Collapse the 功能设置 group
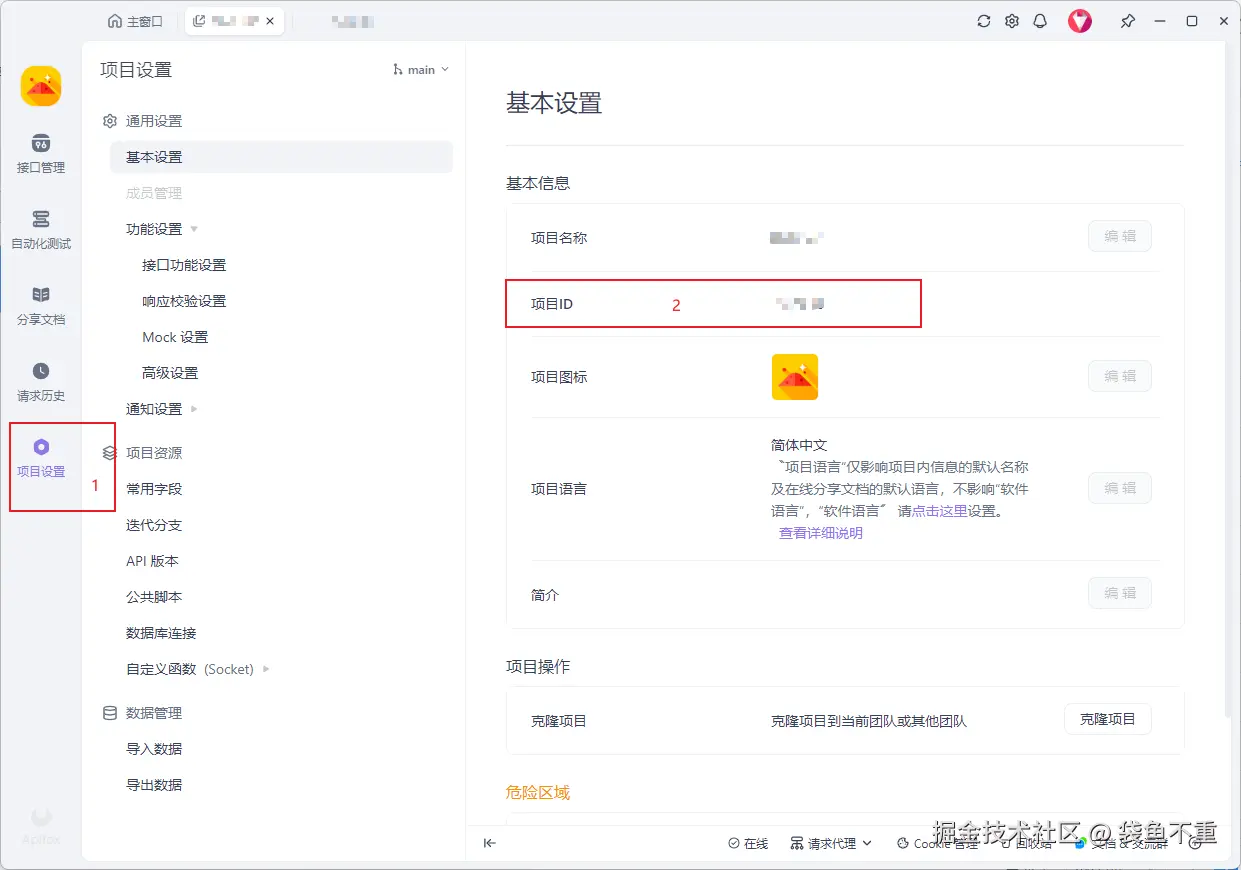1241x870 pixels. point(194,229)
